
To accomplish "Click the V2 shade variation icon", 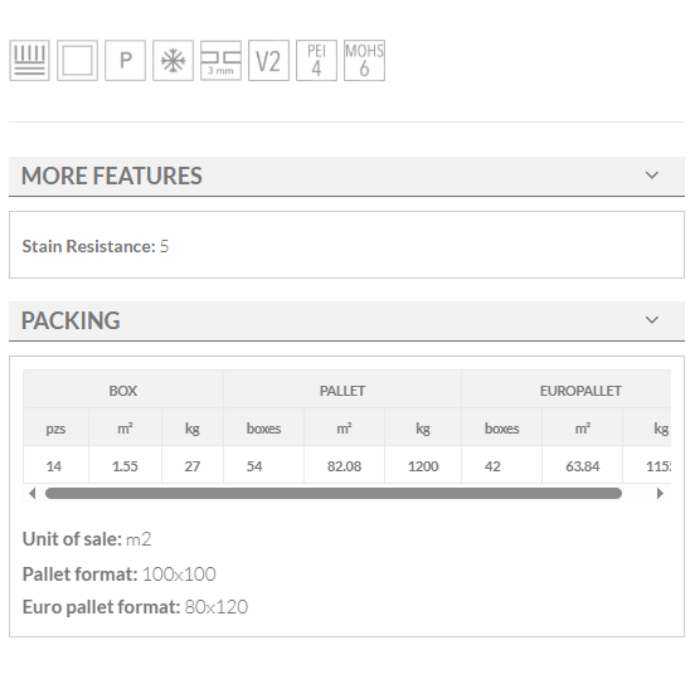I will [x=267, y=60].
